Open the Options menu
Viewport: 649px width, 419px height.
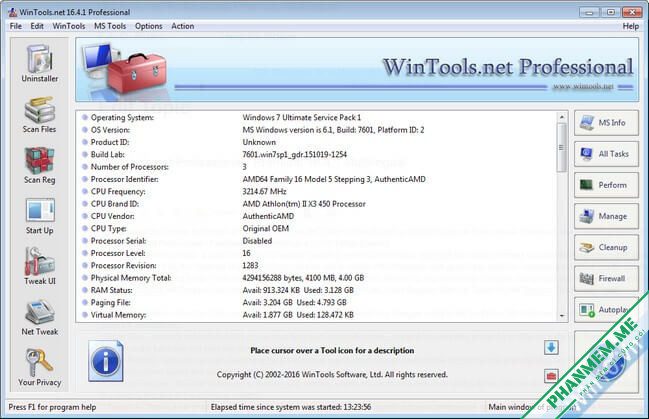(149, 26)
